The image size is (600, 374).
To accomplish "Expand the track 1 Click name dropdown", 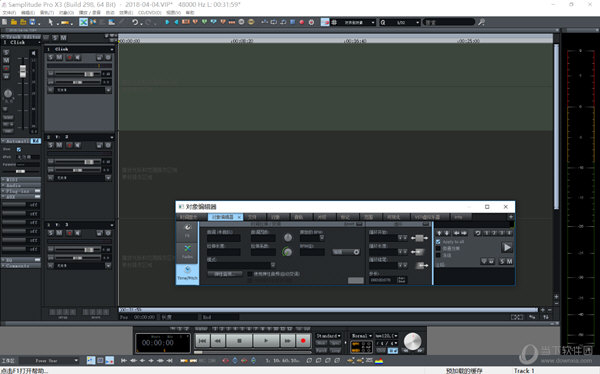I will [x=112, y=49].
